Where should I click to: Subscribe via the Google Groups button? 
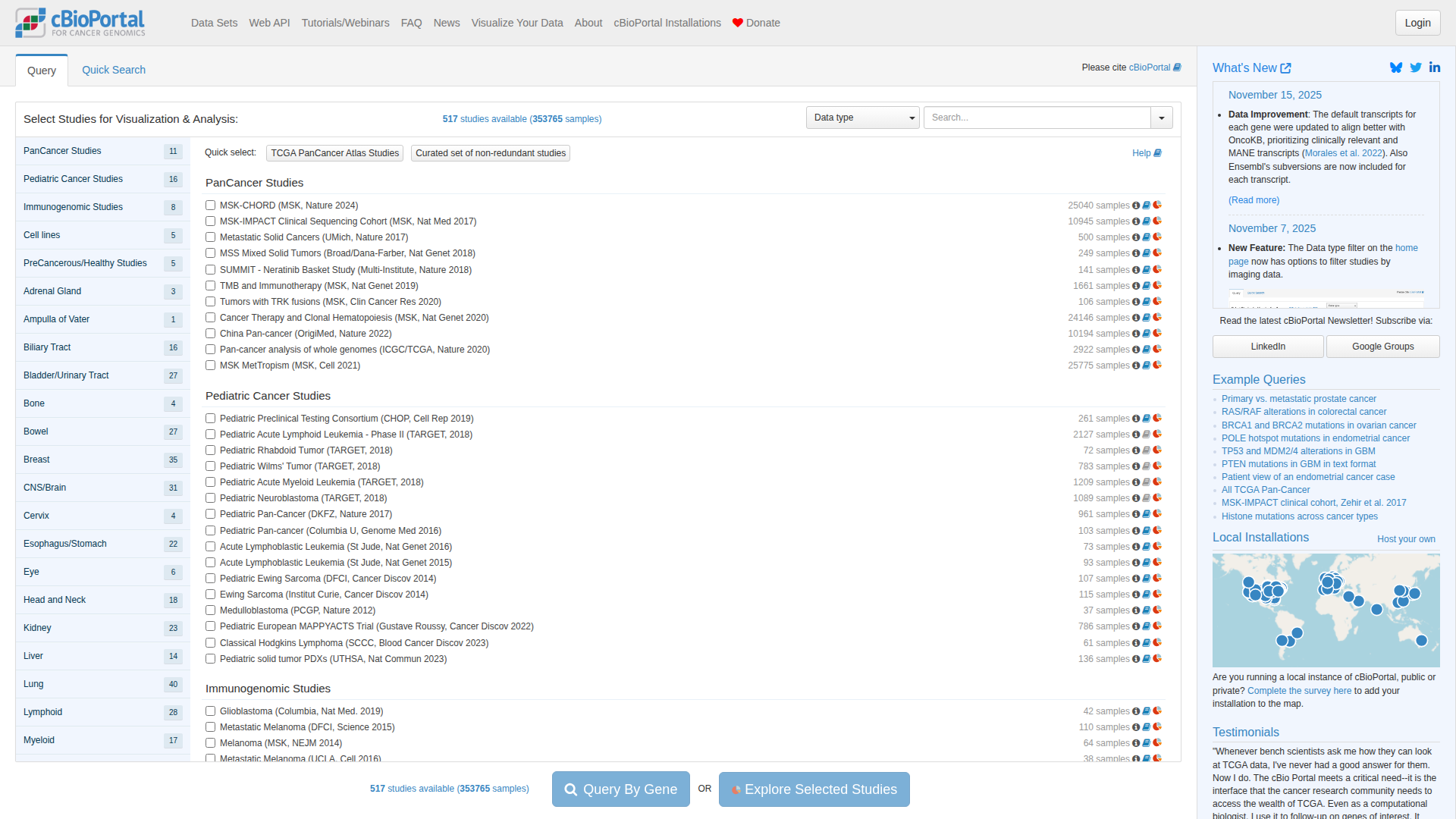coord(1383,347)
